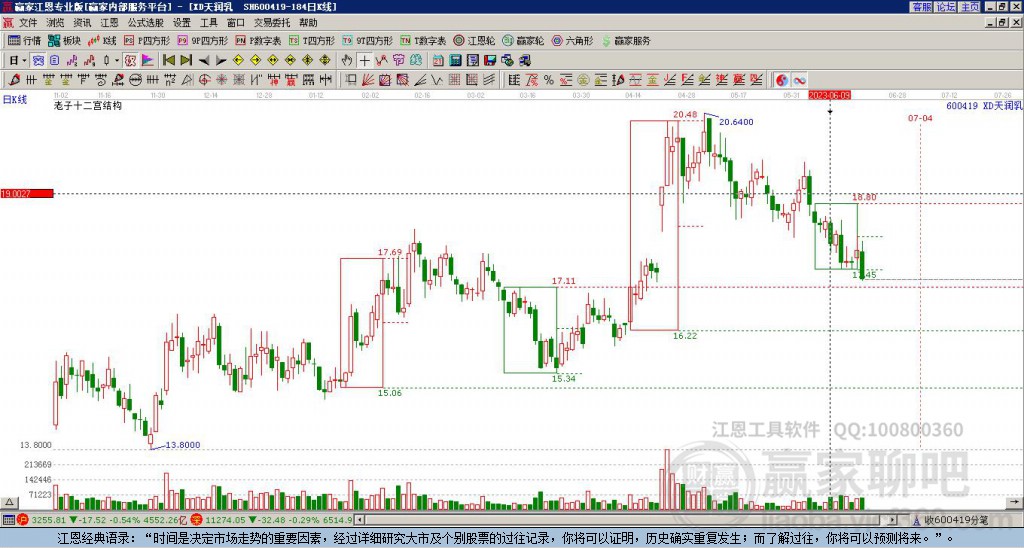Open the 浏览 menu
Screen dimensions: 1024x548
55,23
